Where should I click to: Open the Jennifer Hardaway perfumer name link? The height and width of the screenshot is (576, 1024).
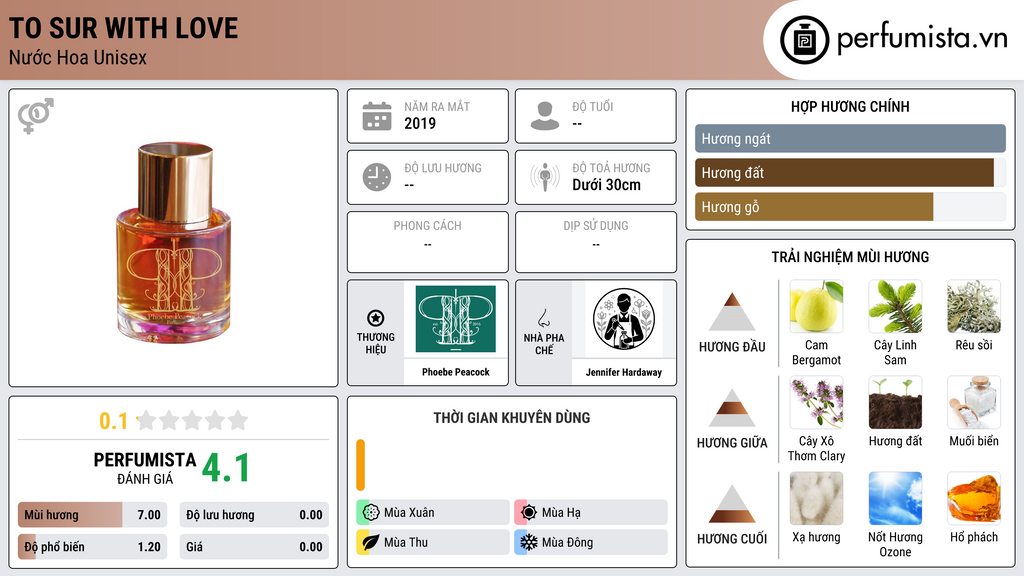click(x=624, y=372)
